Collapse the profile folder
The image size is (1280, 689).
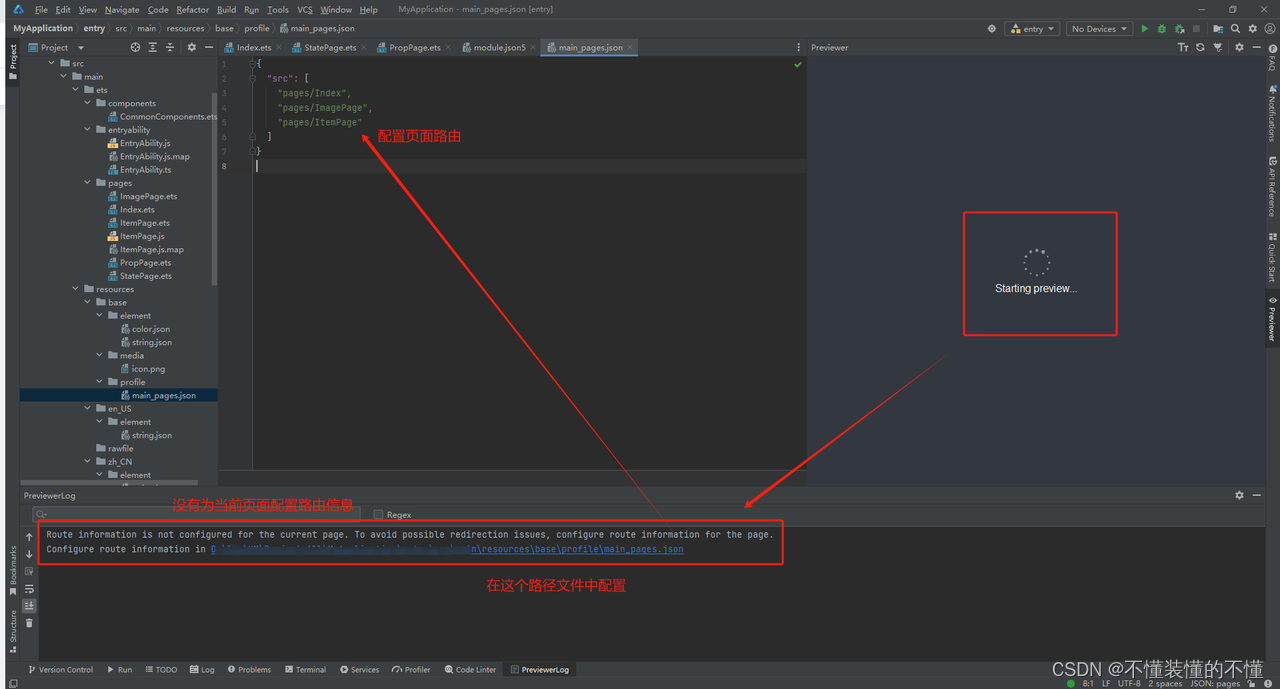[100, 382]
